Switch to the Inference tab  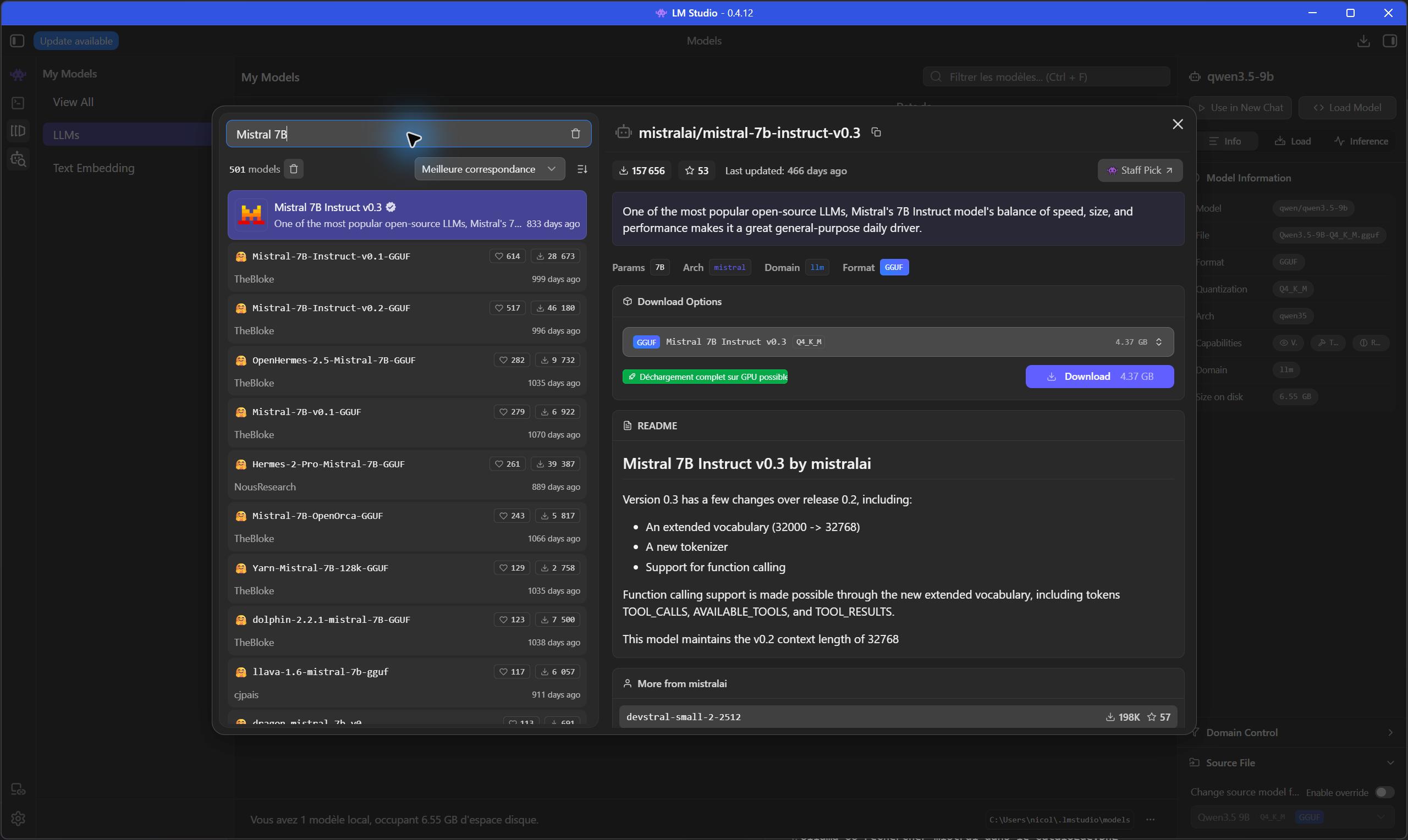tap(1361, 141)
